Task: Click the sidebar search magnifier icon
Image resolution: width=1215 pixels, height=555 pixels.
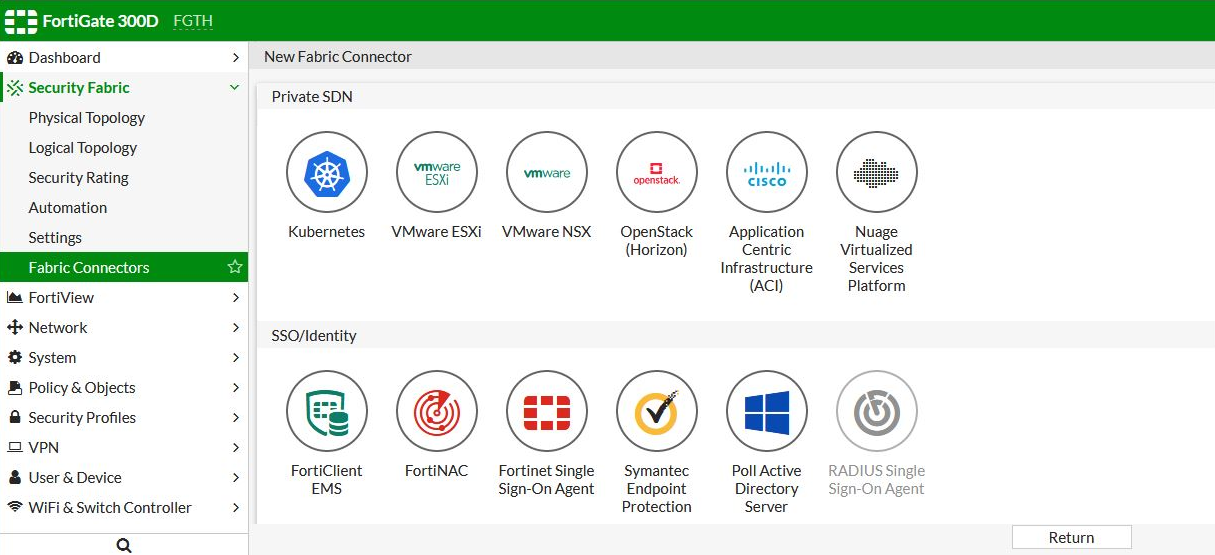Action: (x=124, y=545)
